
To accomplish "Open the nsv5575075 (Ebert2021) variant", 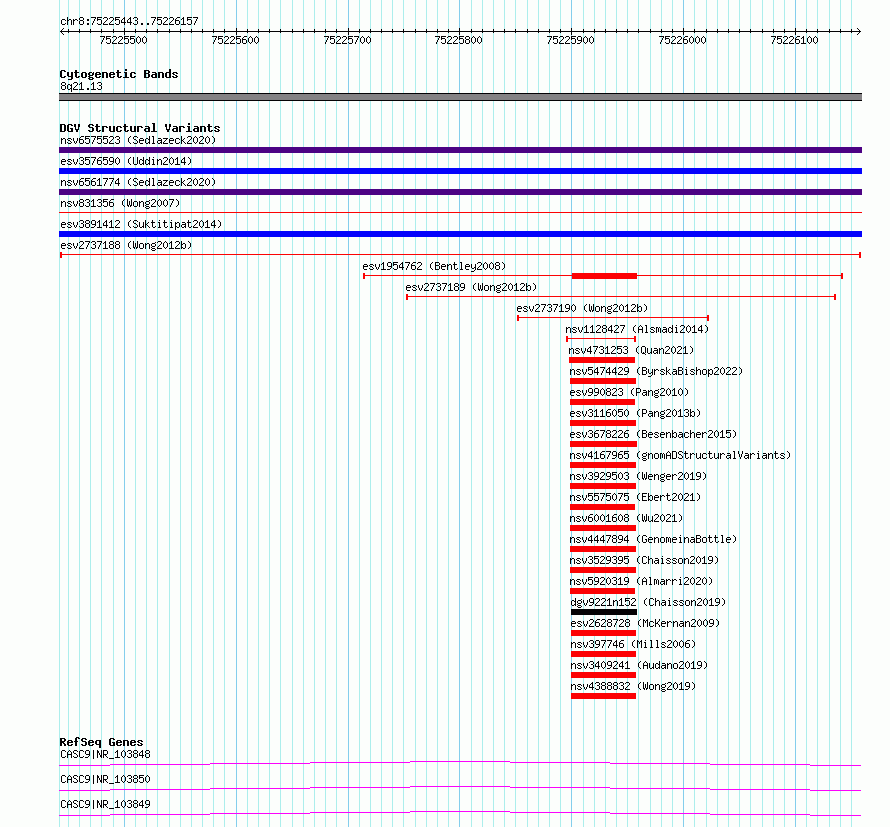I will 635,497.
